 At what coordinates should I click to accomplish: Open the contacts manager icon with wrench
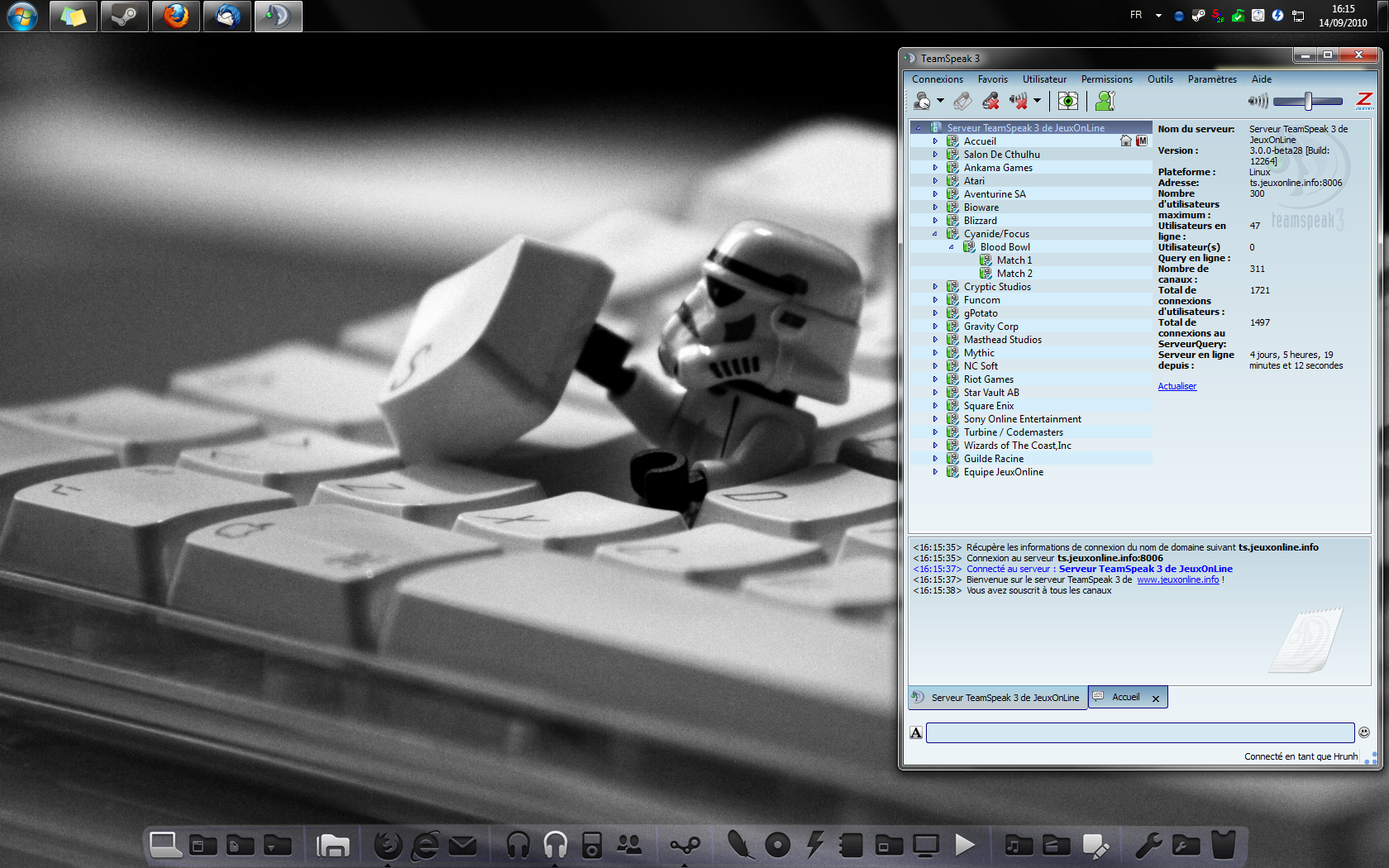1105,101
